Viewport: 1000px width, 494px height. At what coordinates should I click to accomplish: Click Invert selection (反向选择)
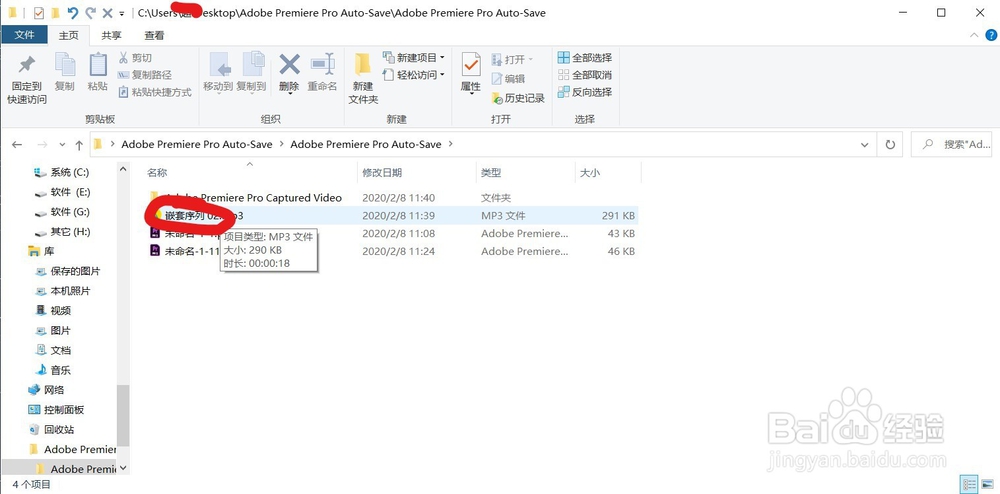pos(585,92)
